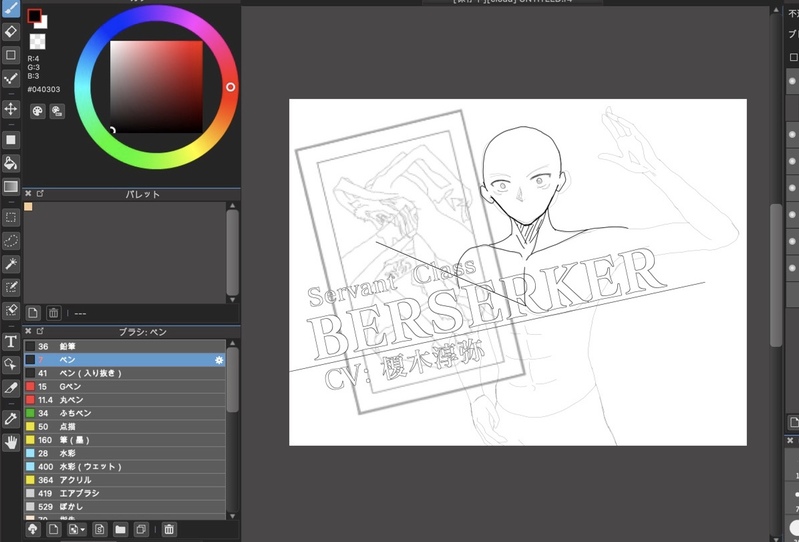Select the connected-dots shape brush tool
The image size is (799, 542).
coord(11,78)
